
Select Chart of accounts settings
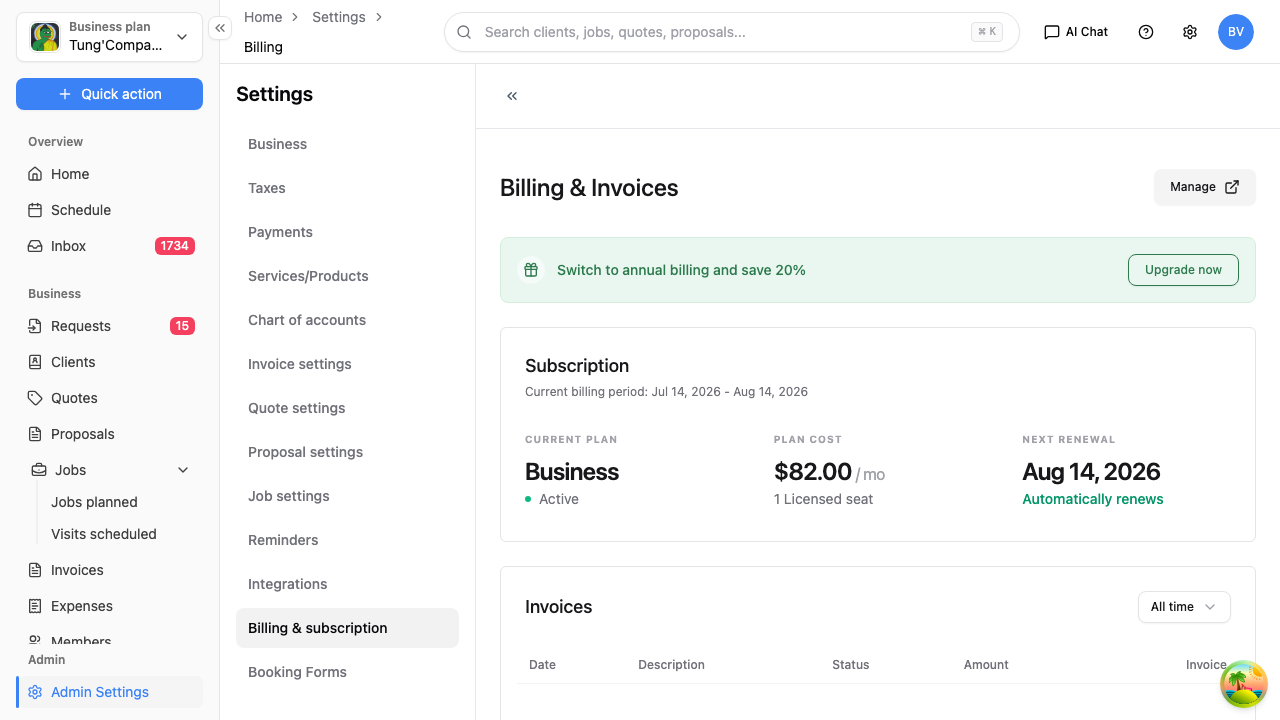347,320
